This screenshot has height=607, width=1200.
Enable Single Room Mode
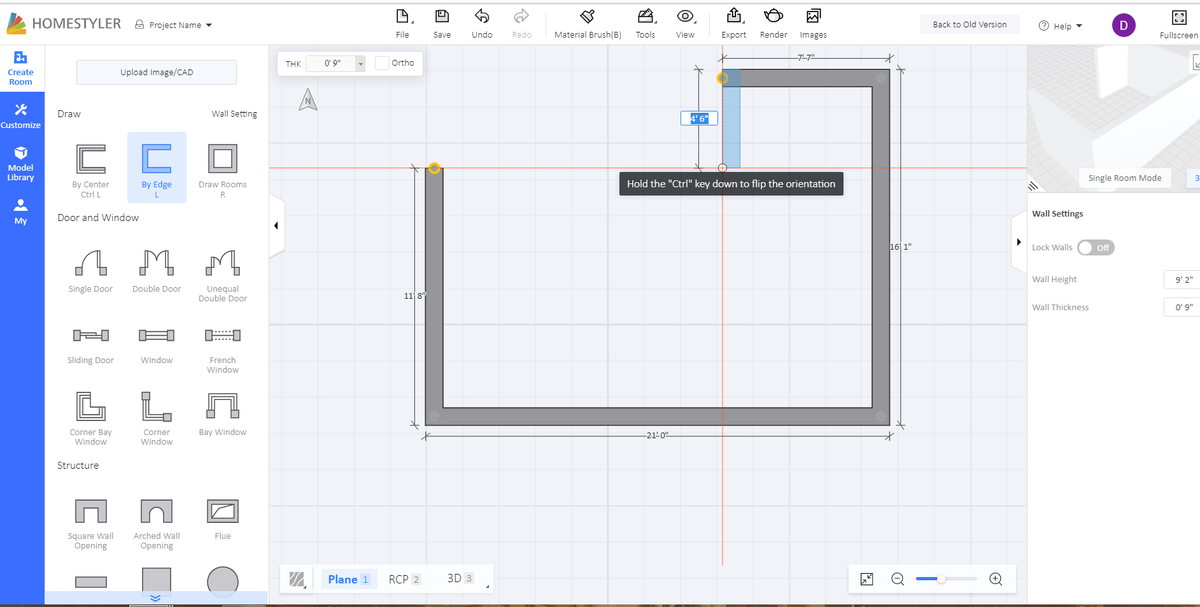1124,178
